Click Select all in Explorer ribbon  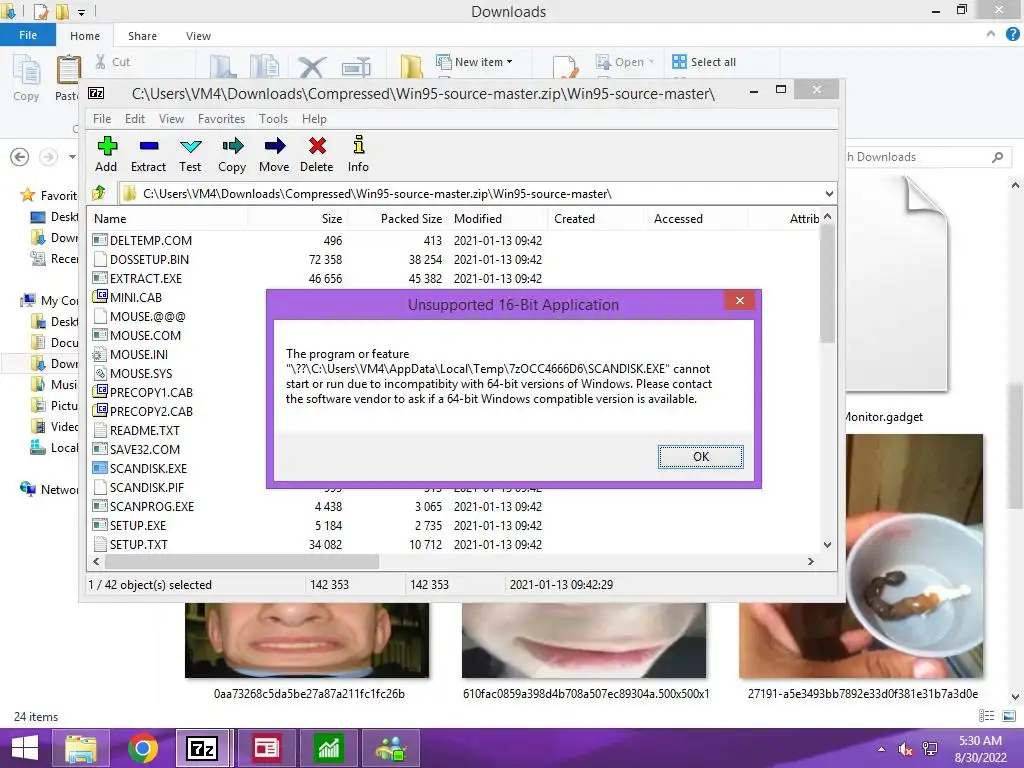[x=704, y=62]
